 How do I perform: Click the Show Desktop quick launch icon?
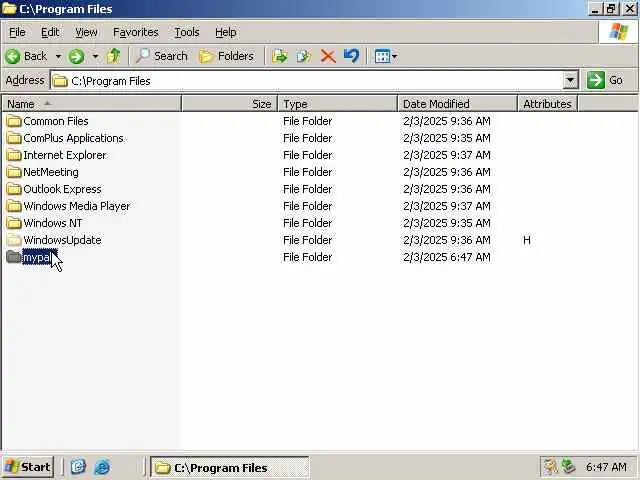pyautogui.click(x=78, y=467)
